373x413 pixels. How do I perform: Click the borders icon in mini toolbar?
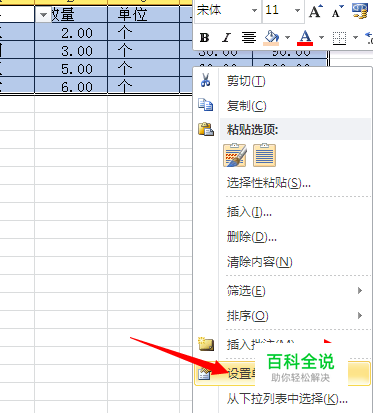tap(339, 38)
